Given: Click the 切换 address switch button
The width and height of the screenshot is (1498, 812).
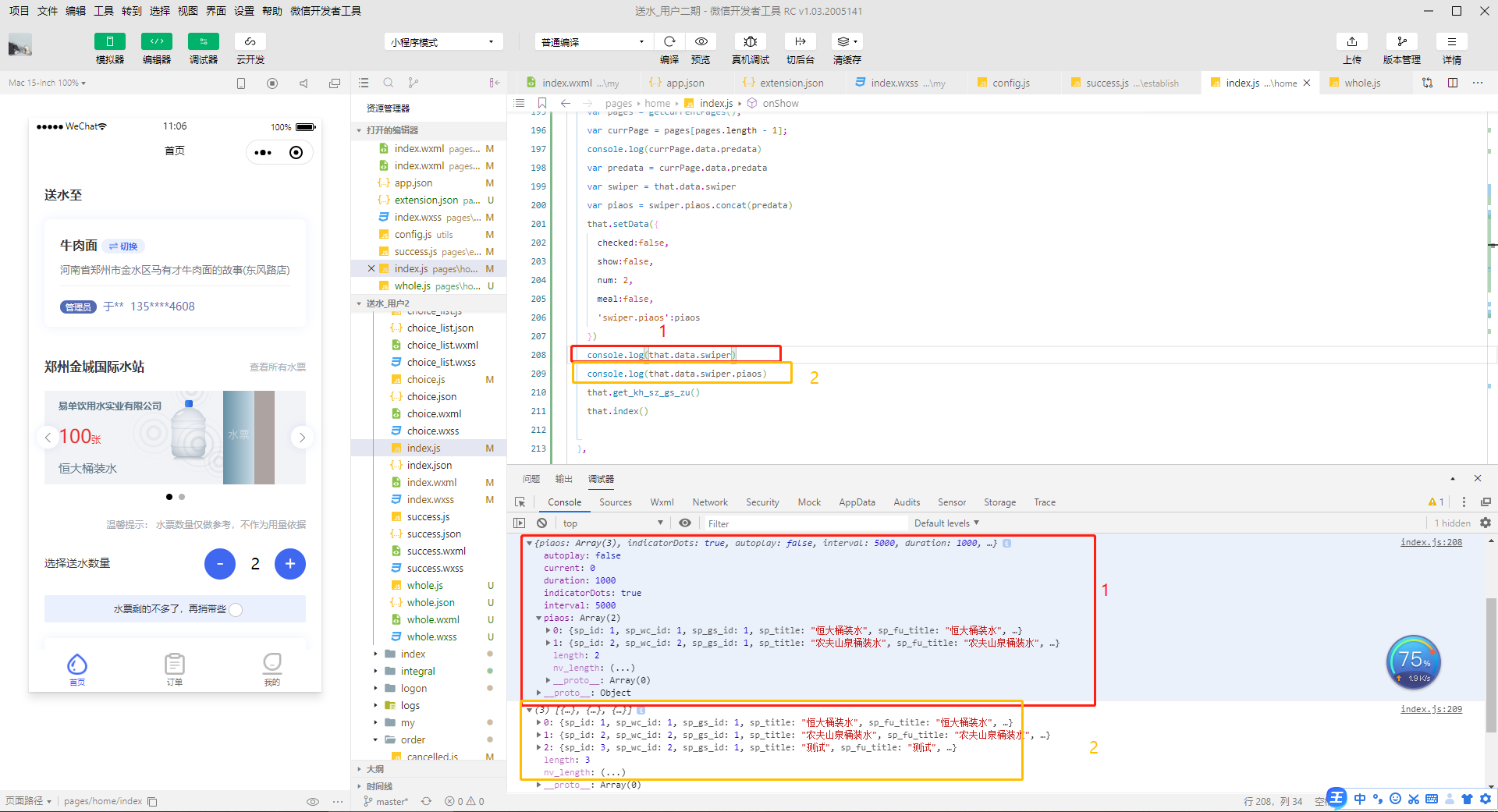Looking at the screenshot, I should pos(124,246).
